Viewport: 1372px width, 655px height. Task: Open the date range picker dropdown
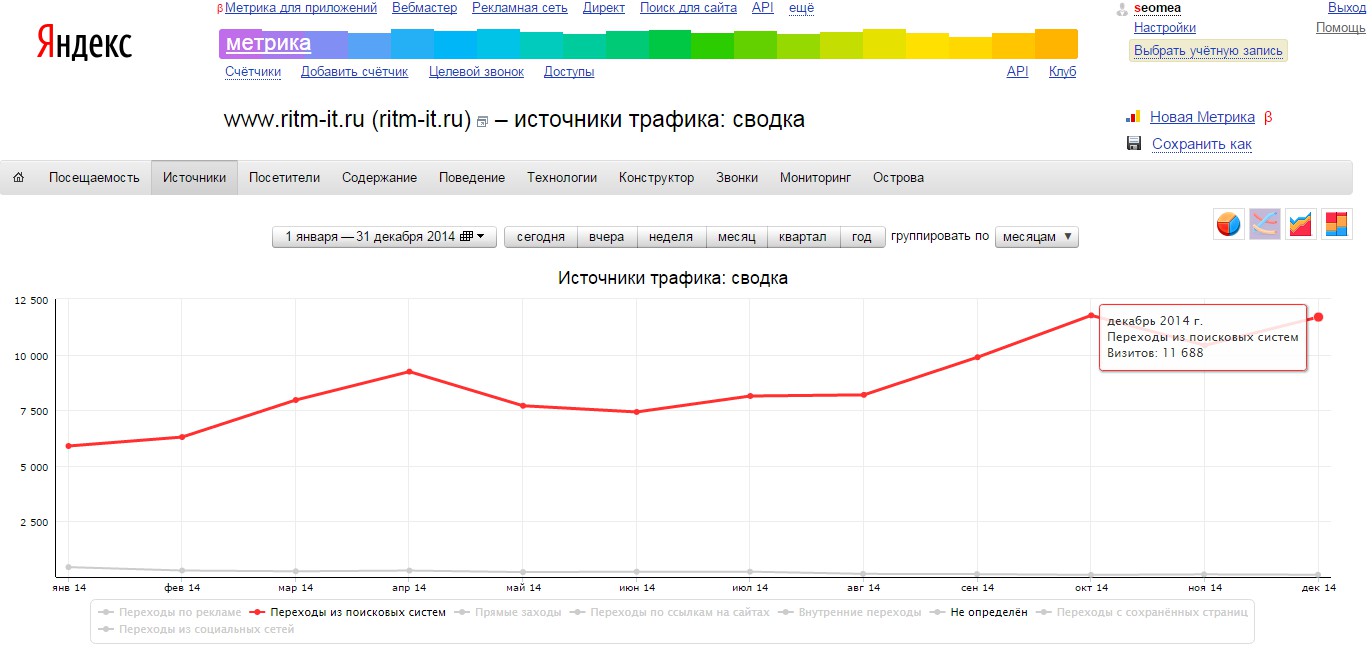point(384,237)
